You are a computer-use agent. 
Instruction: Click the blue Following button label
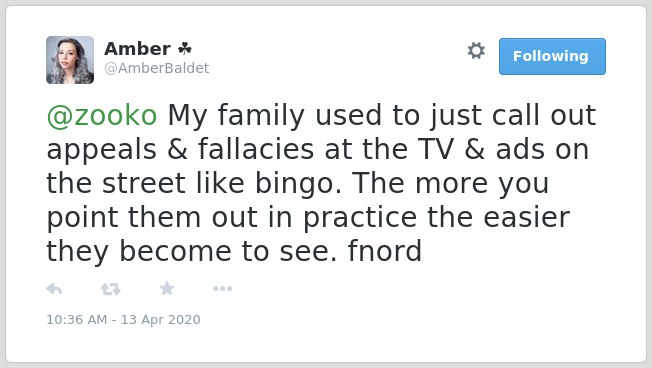(x=551, y=56)
